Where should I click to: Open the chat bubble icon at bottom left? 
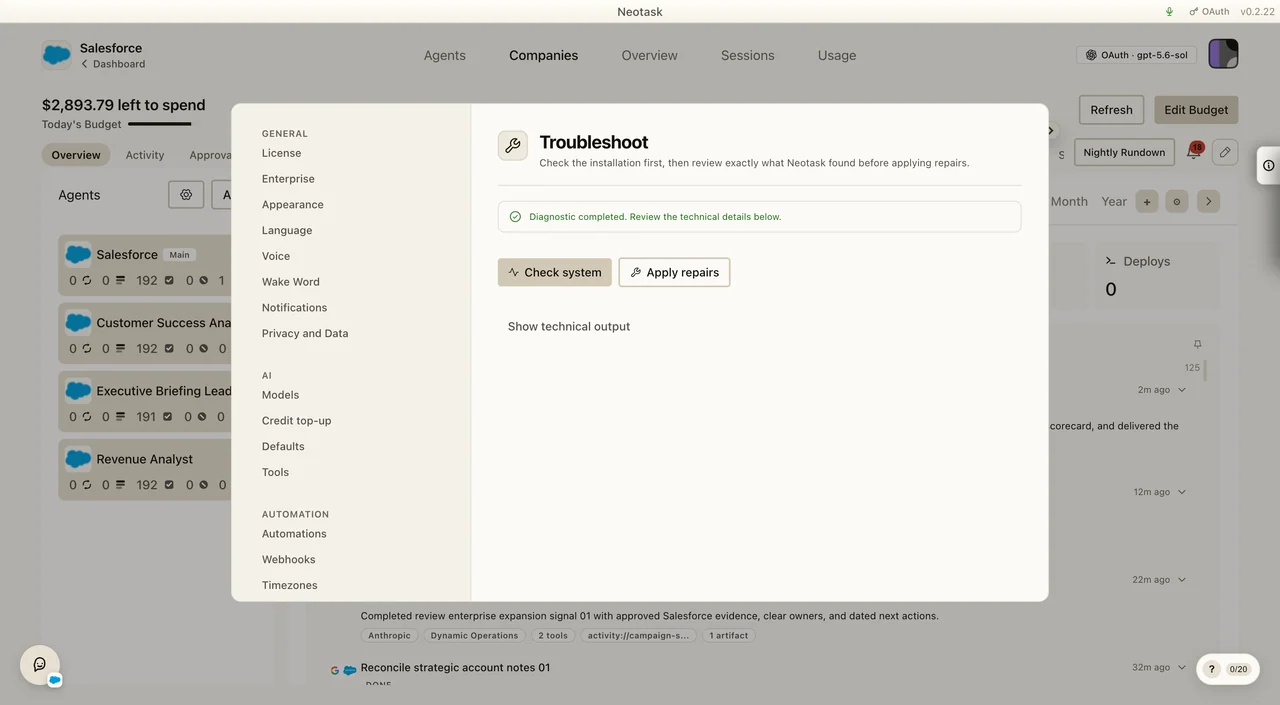coord(40,664)
